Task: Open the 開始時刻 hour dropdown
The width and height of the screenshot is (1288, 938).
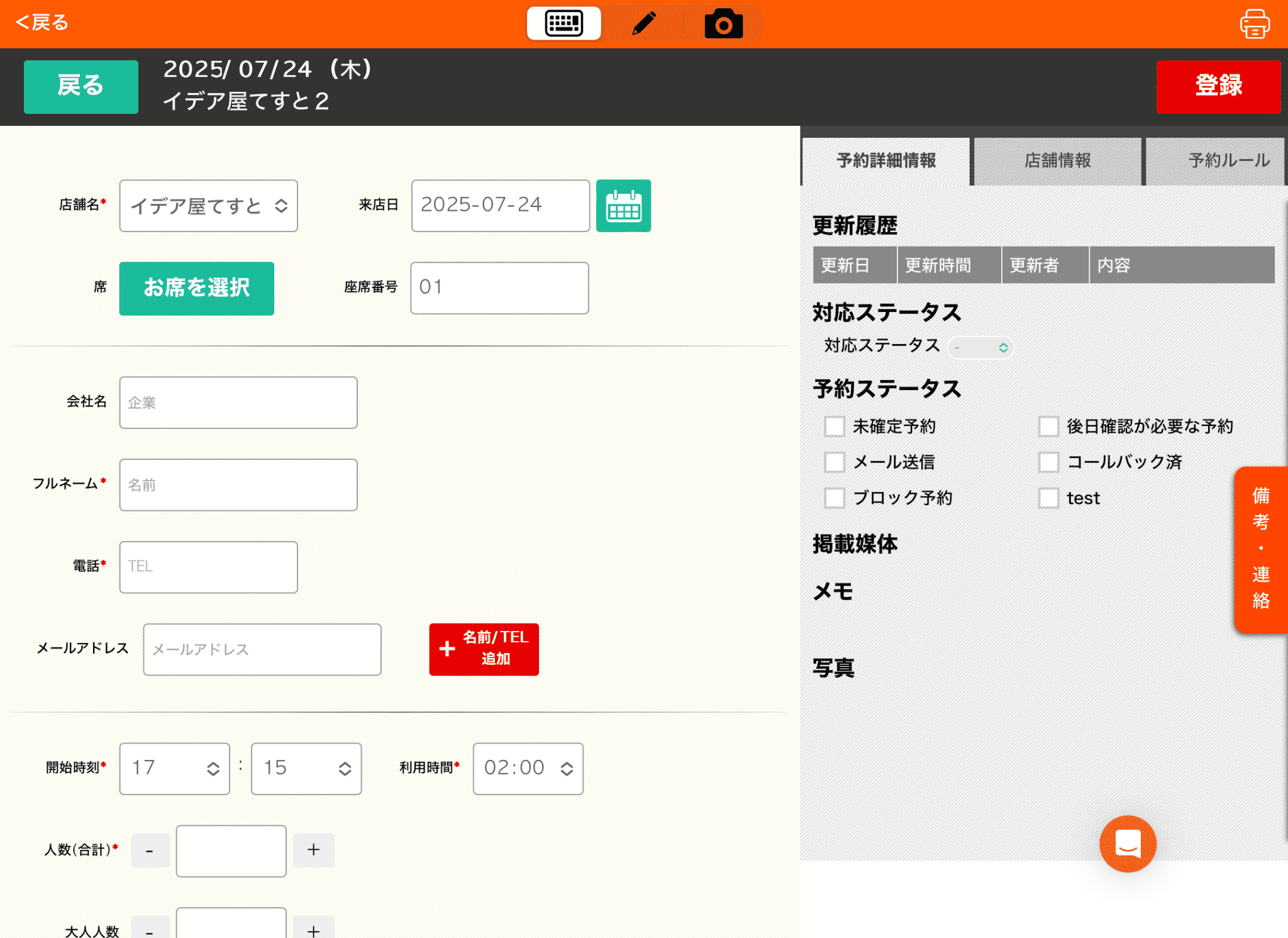Action: [174, 769]
